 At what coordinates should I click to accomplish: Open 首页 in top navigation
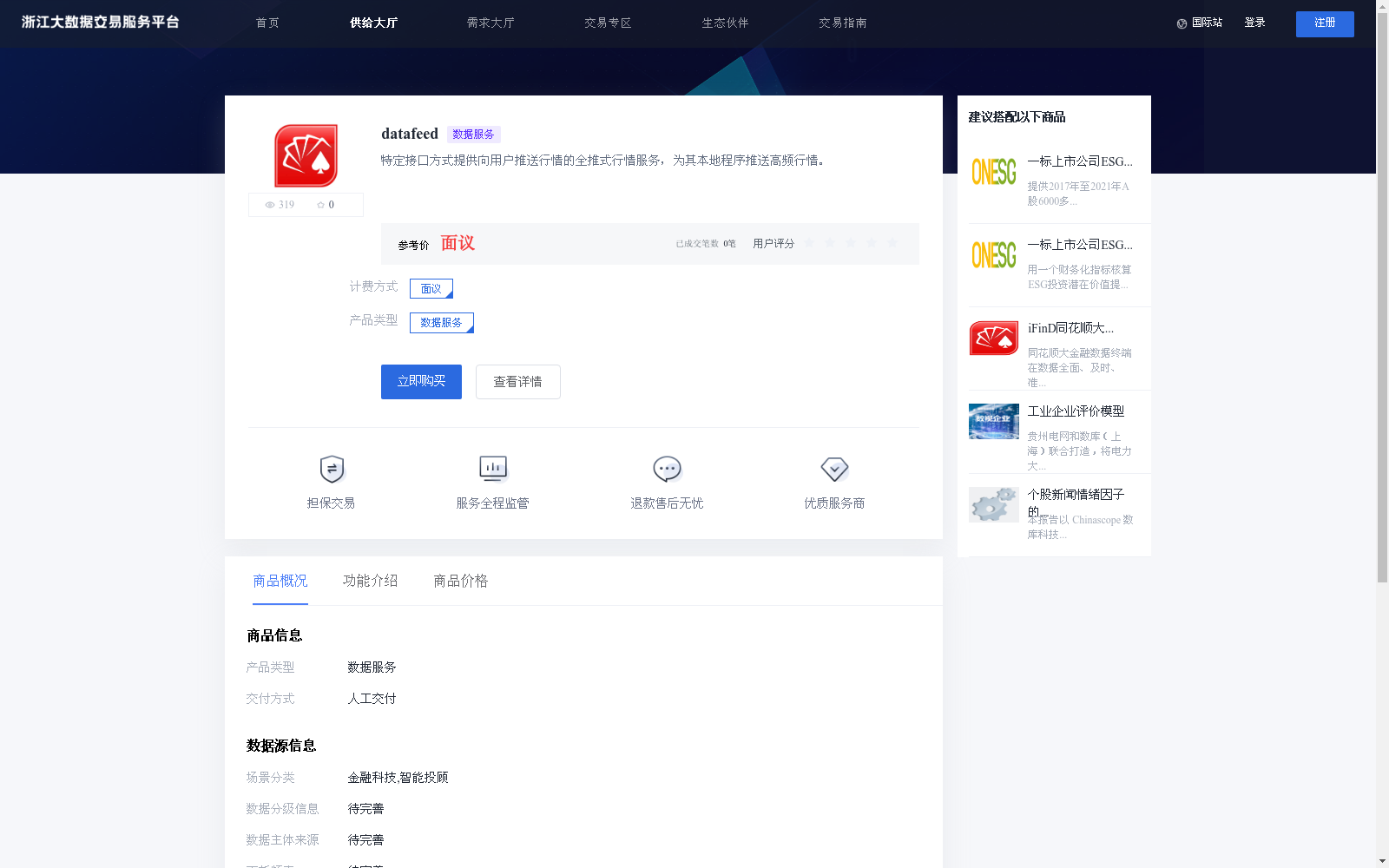tap(267, 23)
